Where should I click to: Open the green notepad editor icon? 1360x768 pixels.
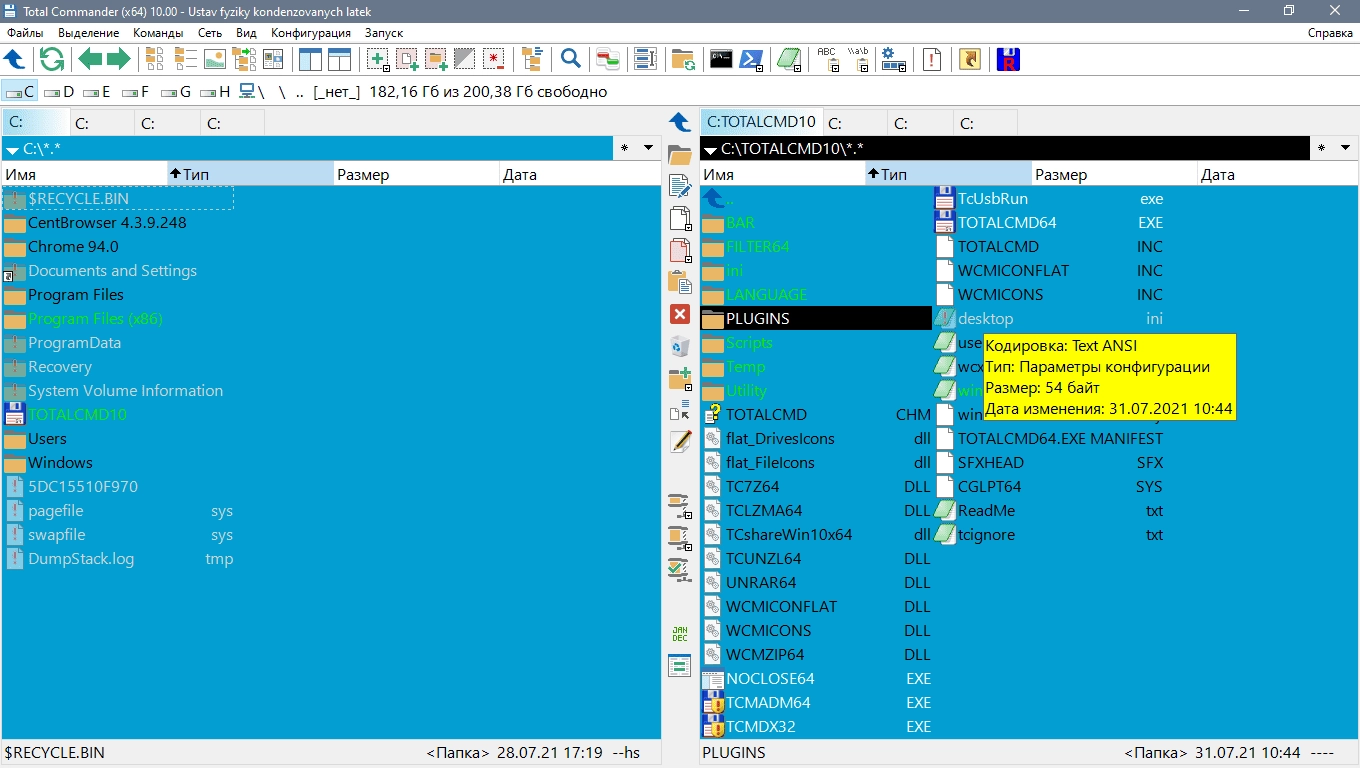(790, 59)
